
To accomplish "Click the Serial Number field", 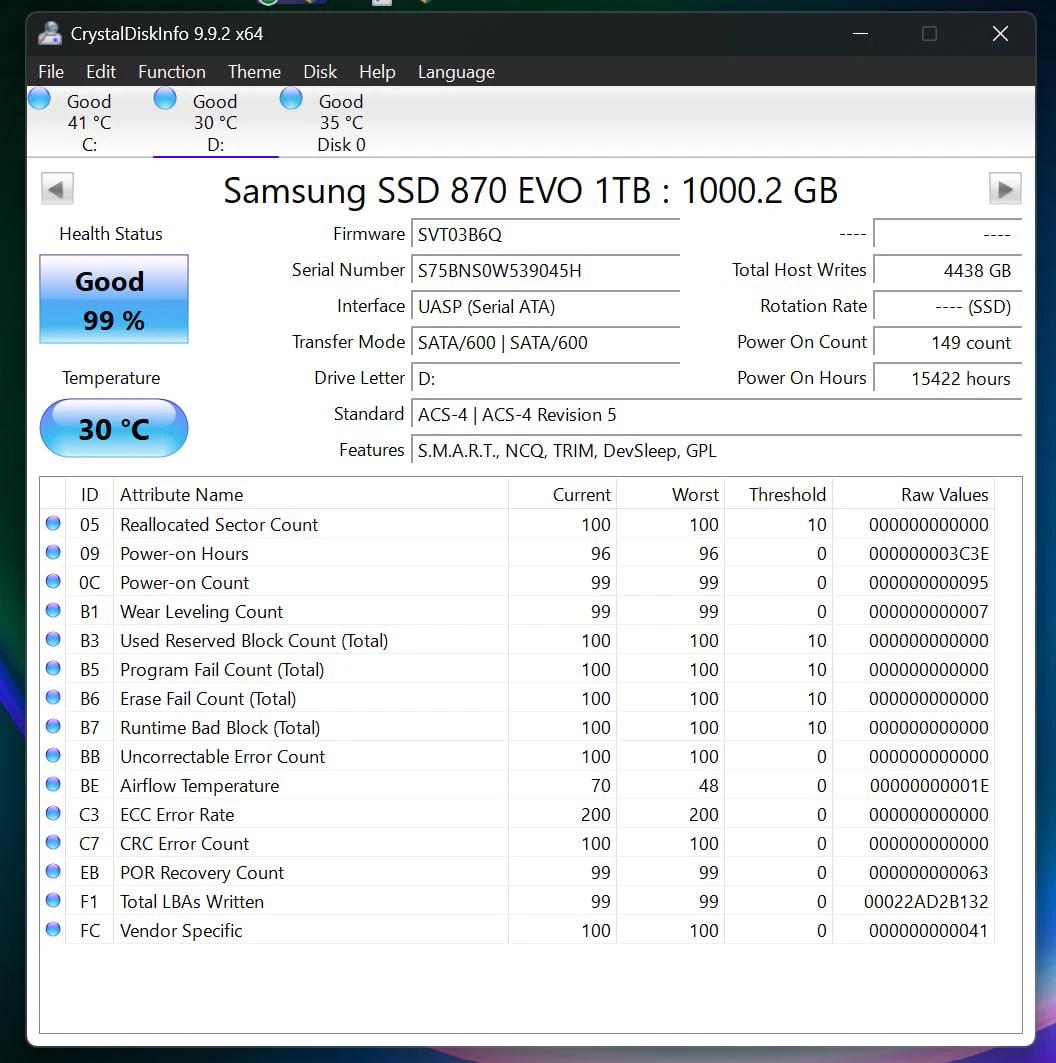I will (546, 270).
